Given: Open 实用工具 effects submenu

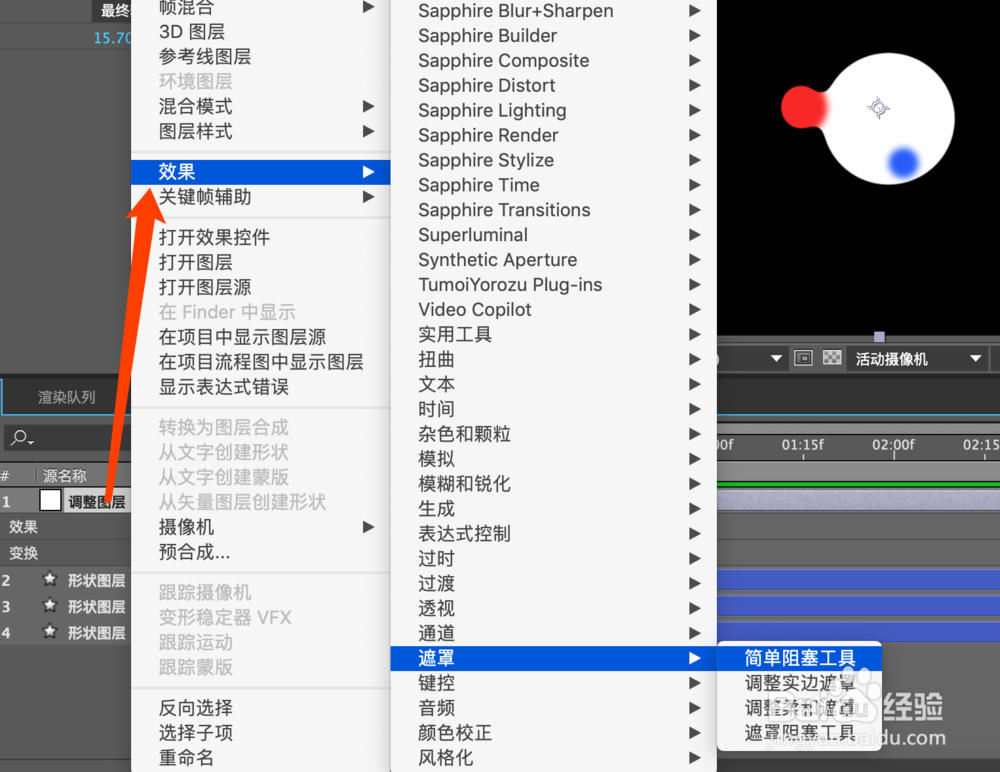Looking at the screenshot, I should coord(554,334).
